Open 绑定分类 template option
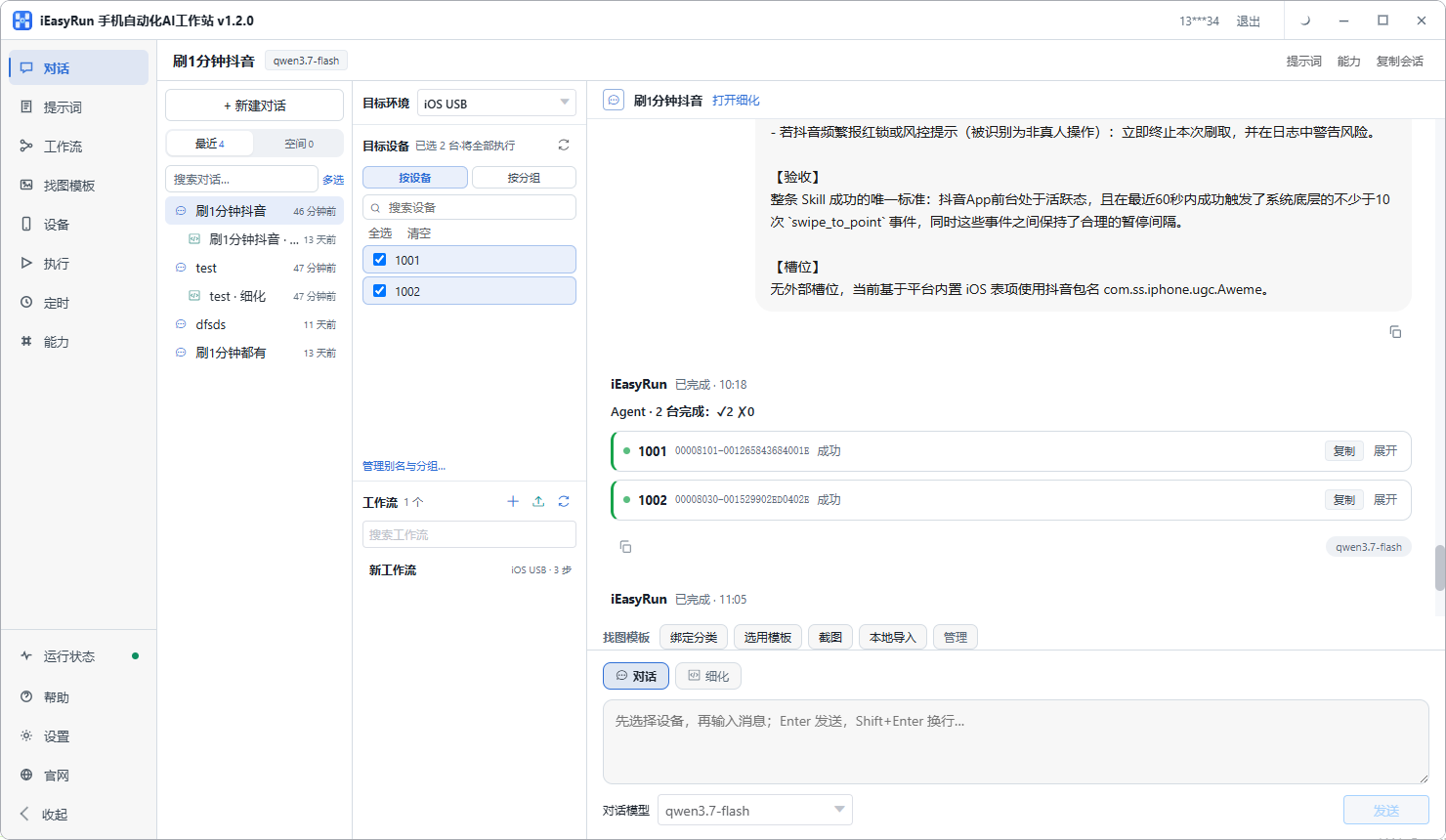The width and height of the screenshot is (1446, 840). coord(694,637)
